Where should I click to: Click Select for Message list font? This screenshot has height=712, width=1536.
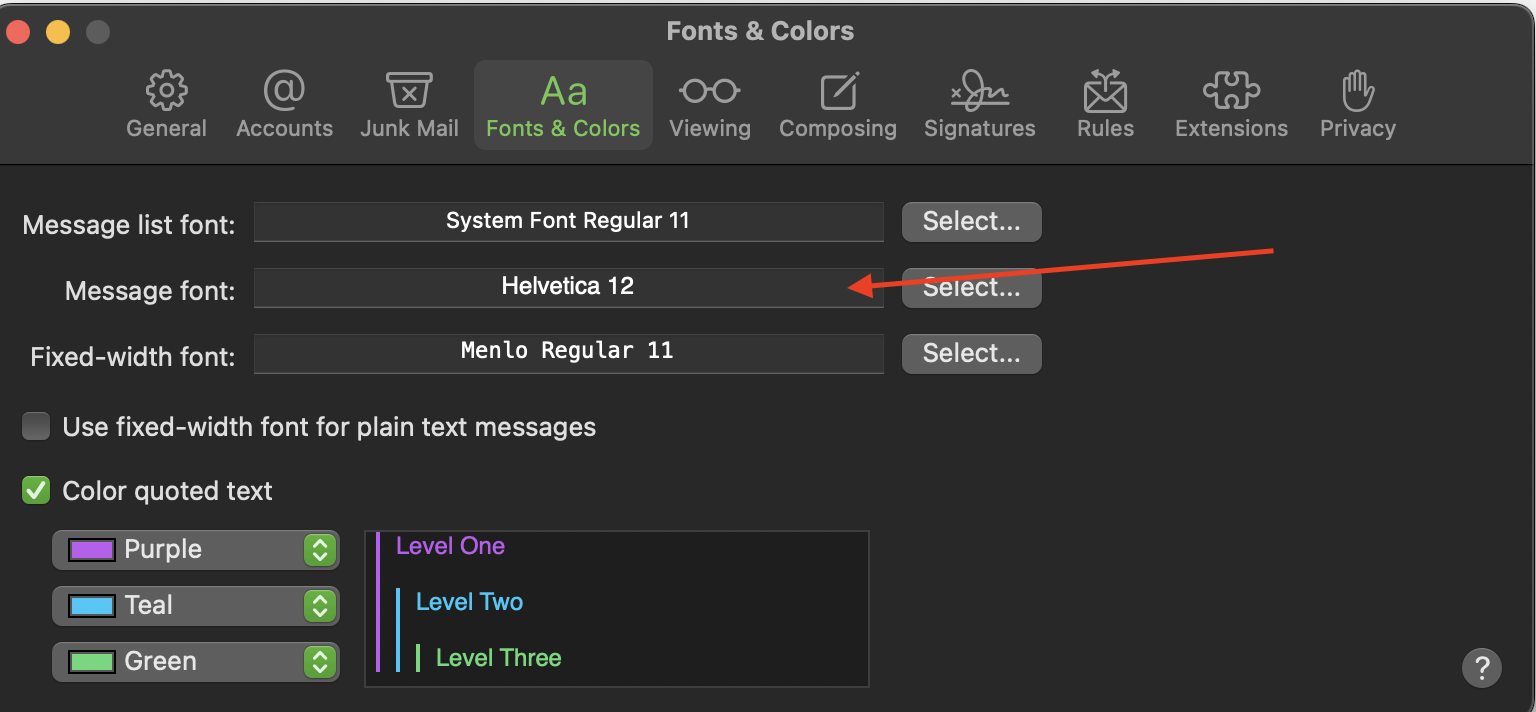pyautogui.click(x=971, y=222)
